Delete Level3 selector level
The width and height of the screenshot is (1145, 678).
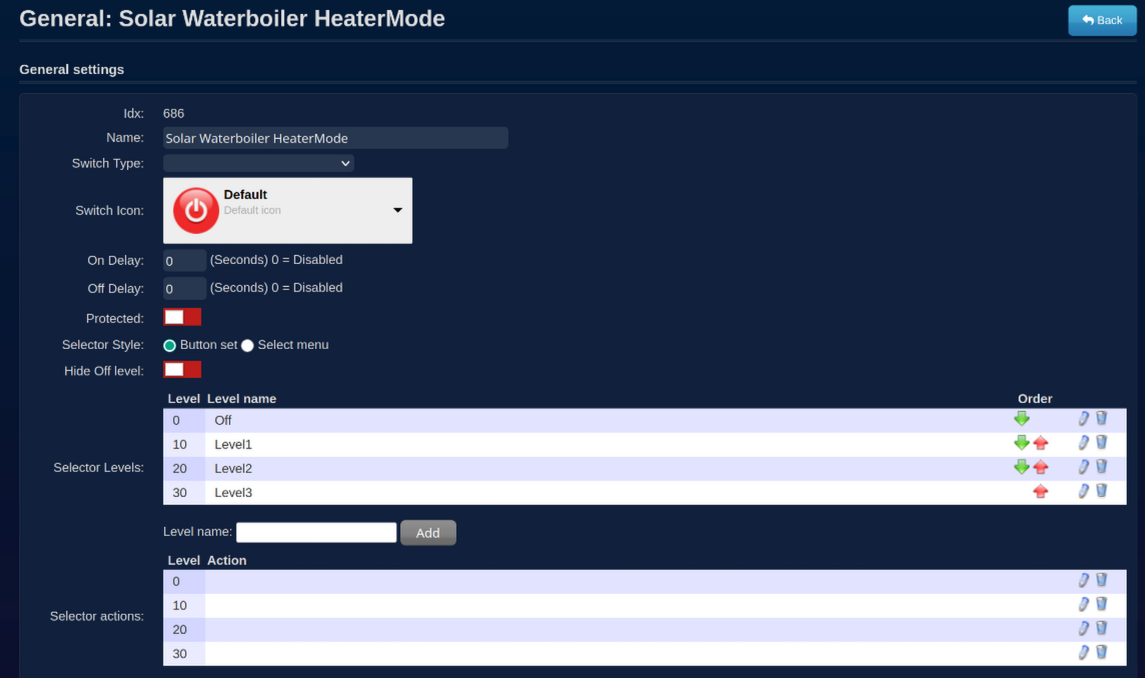pos(1101,490)
